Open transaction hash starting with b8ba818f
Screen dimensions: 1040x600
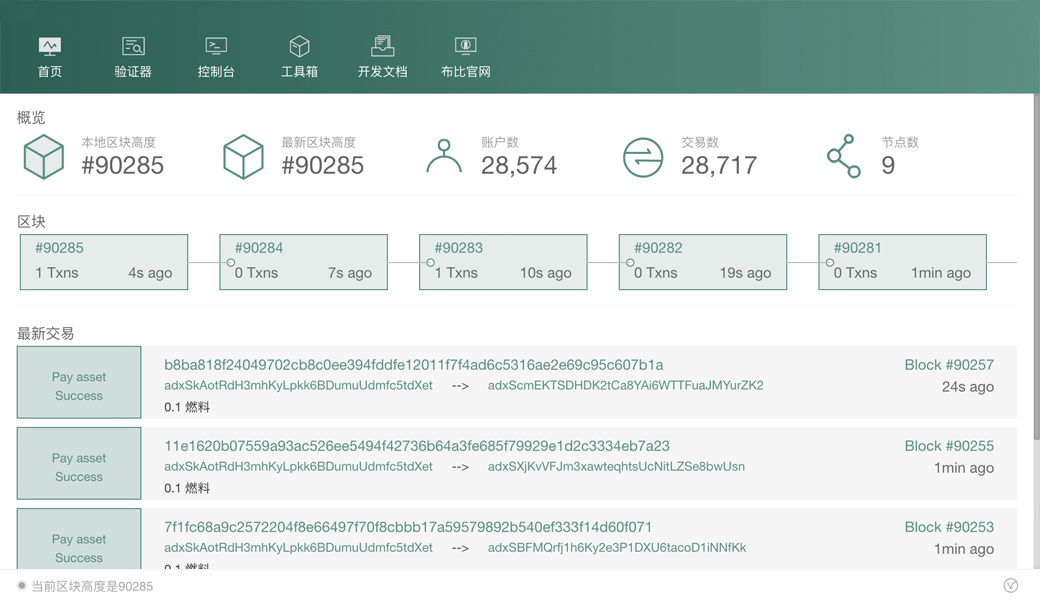413,365
